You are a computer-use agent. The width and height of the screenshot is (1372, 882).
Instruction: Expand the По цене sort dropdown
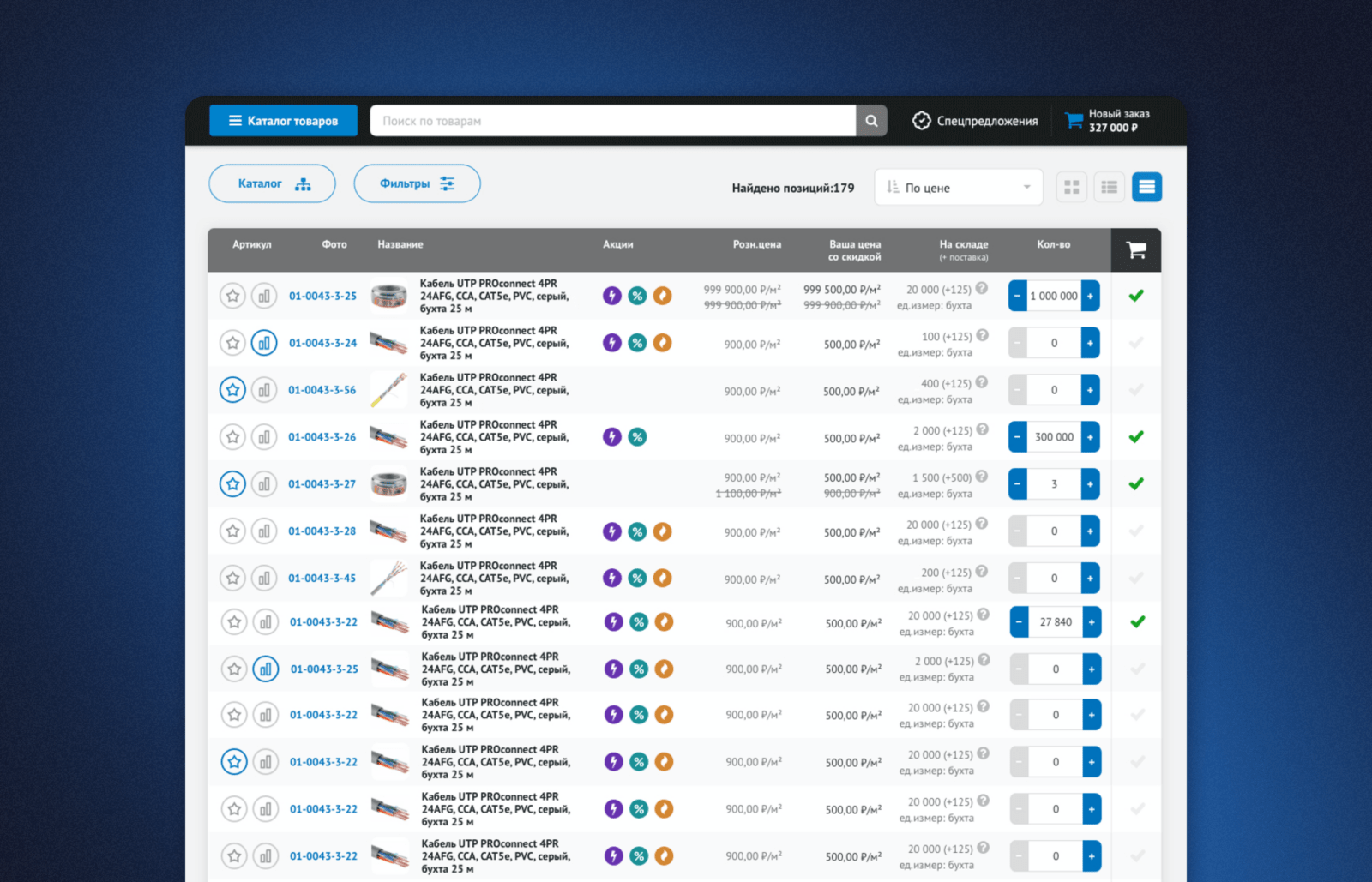pos(958,188)
